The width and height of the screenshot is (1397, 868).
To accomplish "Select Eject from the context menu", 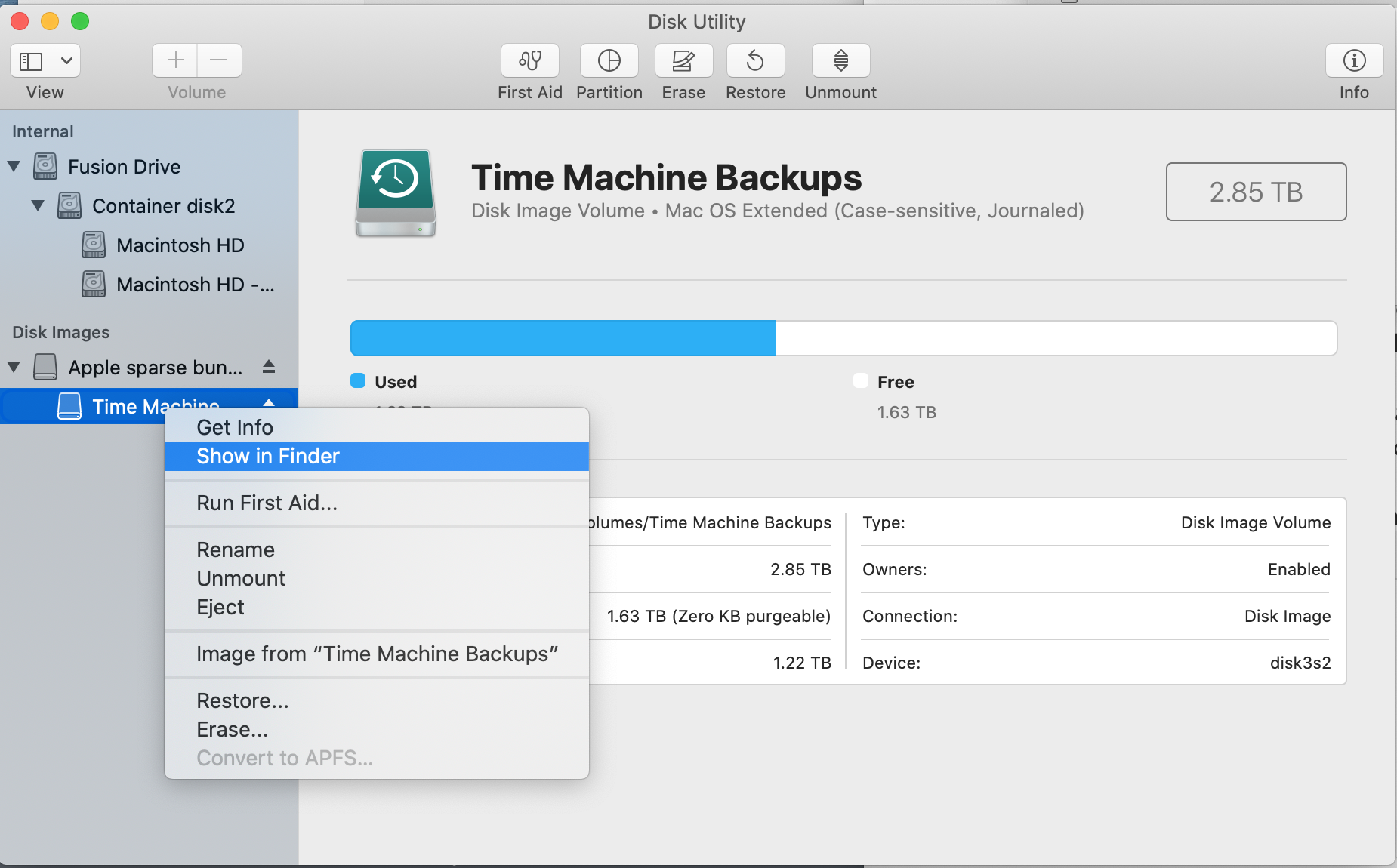I will click(x=377, y=607).
